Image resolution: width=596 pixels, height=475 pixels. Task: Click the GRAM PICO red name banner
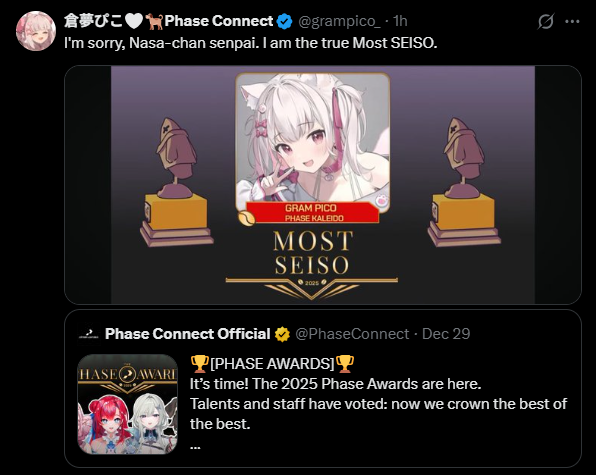click(311, 213)
